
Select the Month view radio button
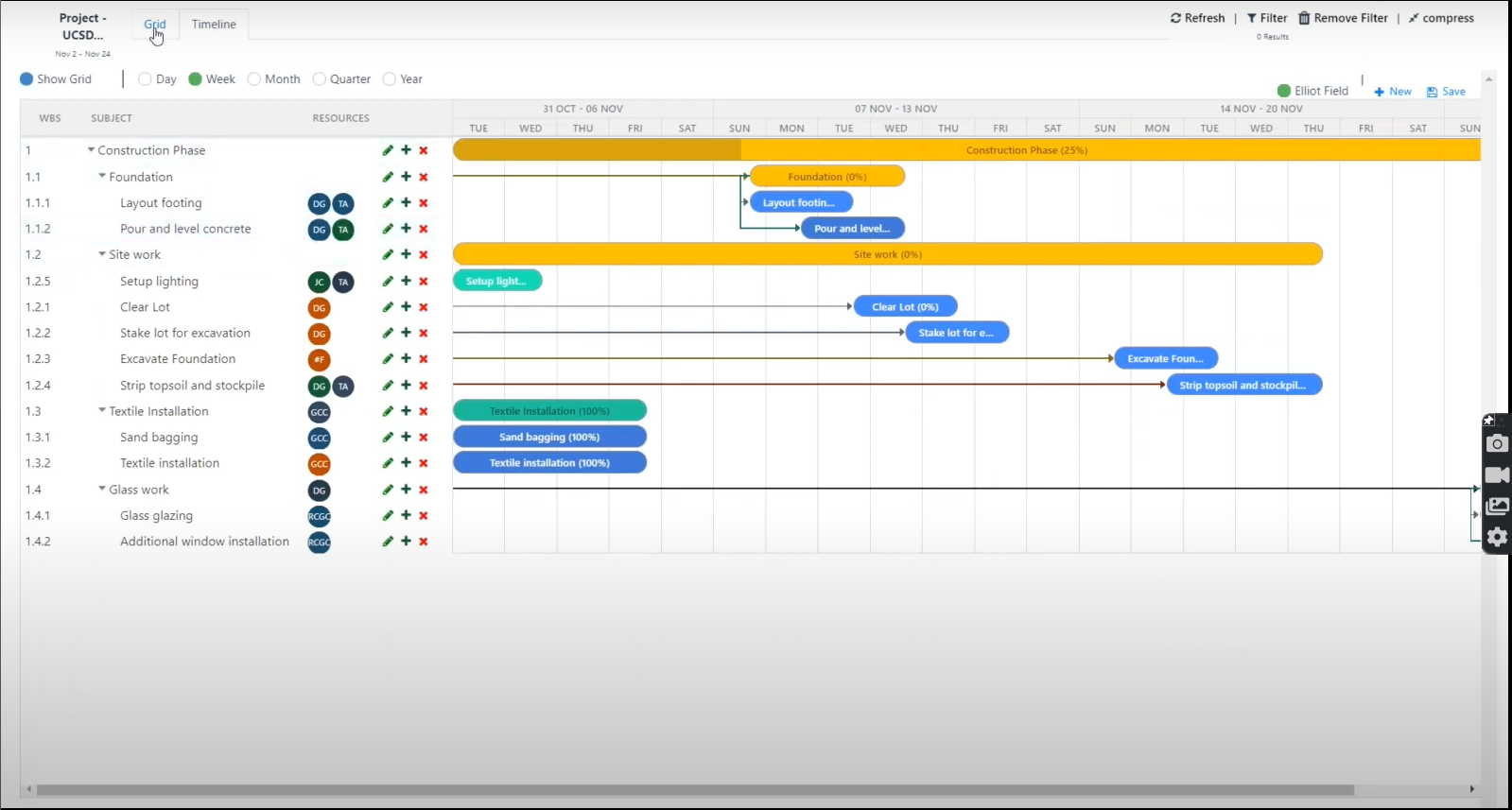254,79
